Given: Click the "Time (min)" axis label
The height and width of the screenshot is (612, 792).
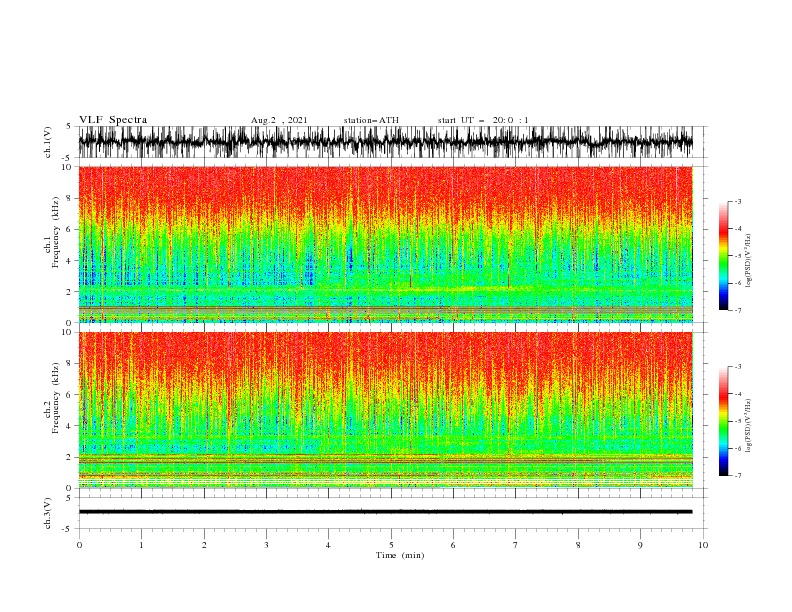Looking at the screenshot, I should pyautogui.click(x=400, y=555).
